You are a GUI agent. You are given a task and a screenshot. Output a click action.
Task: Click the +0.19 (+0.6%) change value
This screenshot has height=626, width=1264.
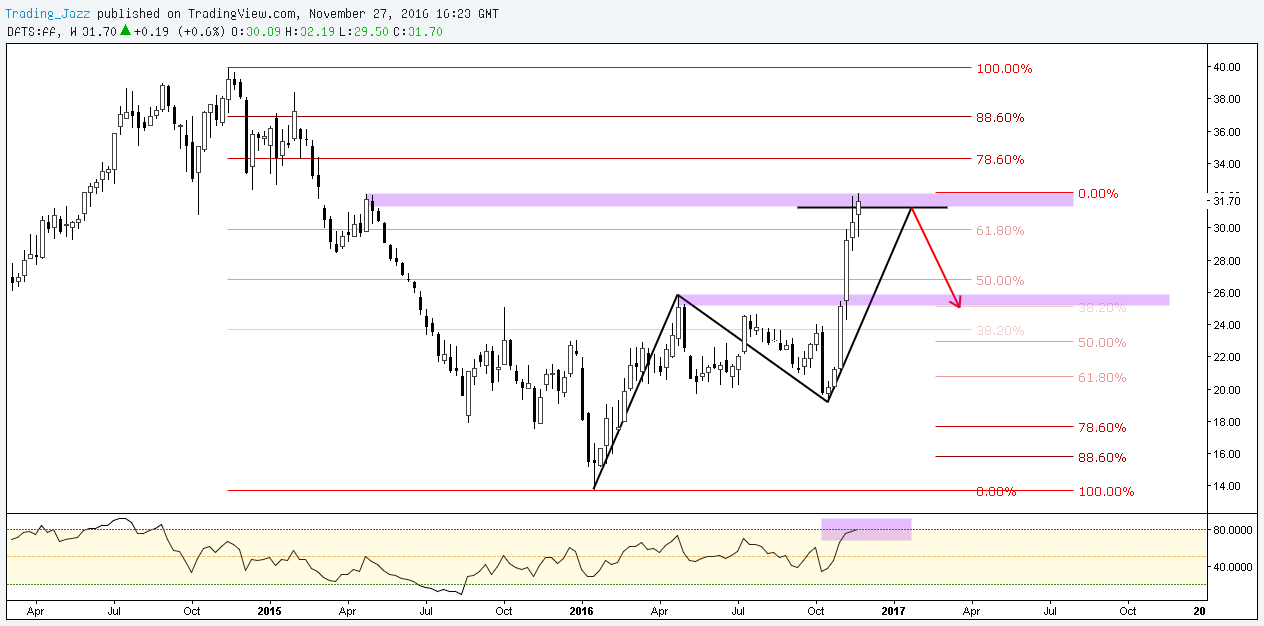(180, 31)
